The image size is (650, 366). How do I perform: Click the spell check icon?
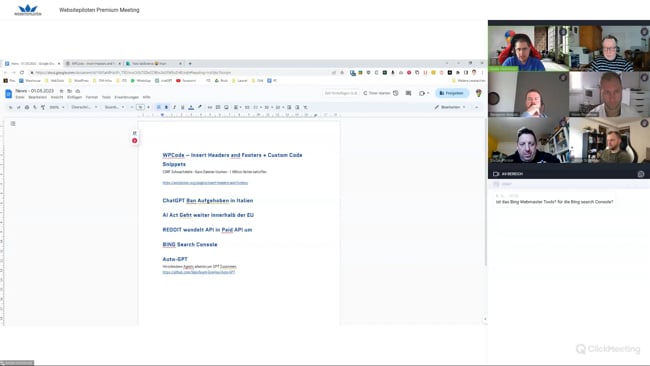[x=35, y=107]
